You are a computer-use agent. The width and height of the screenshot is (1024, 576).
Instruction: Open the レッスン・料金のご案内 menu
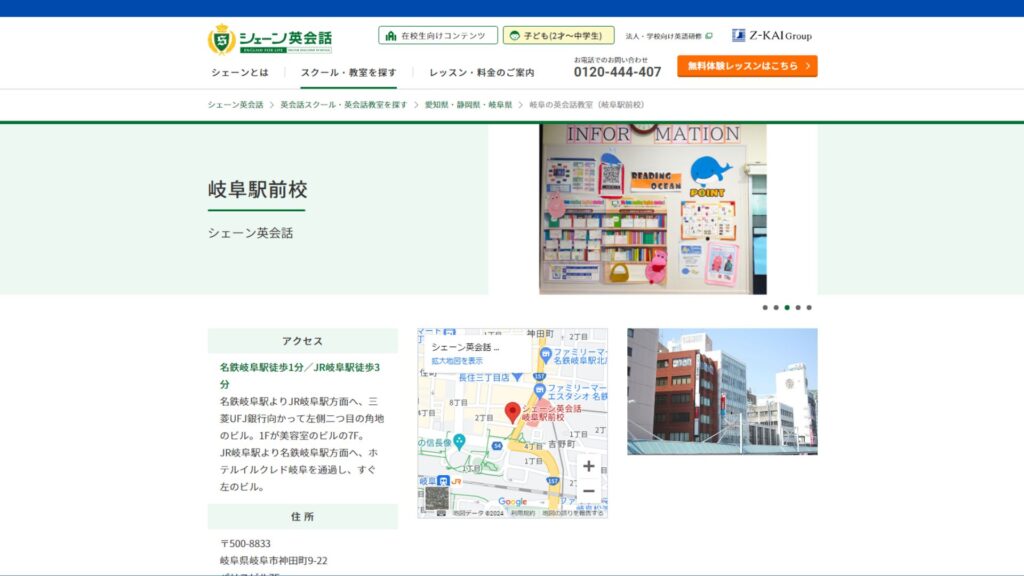point(482,72)
